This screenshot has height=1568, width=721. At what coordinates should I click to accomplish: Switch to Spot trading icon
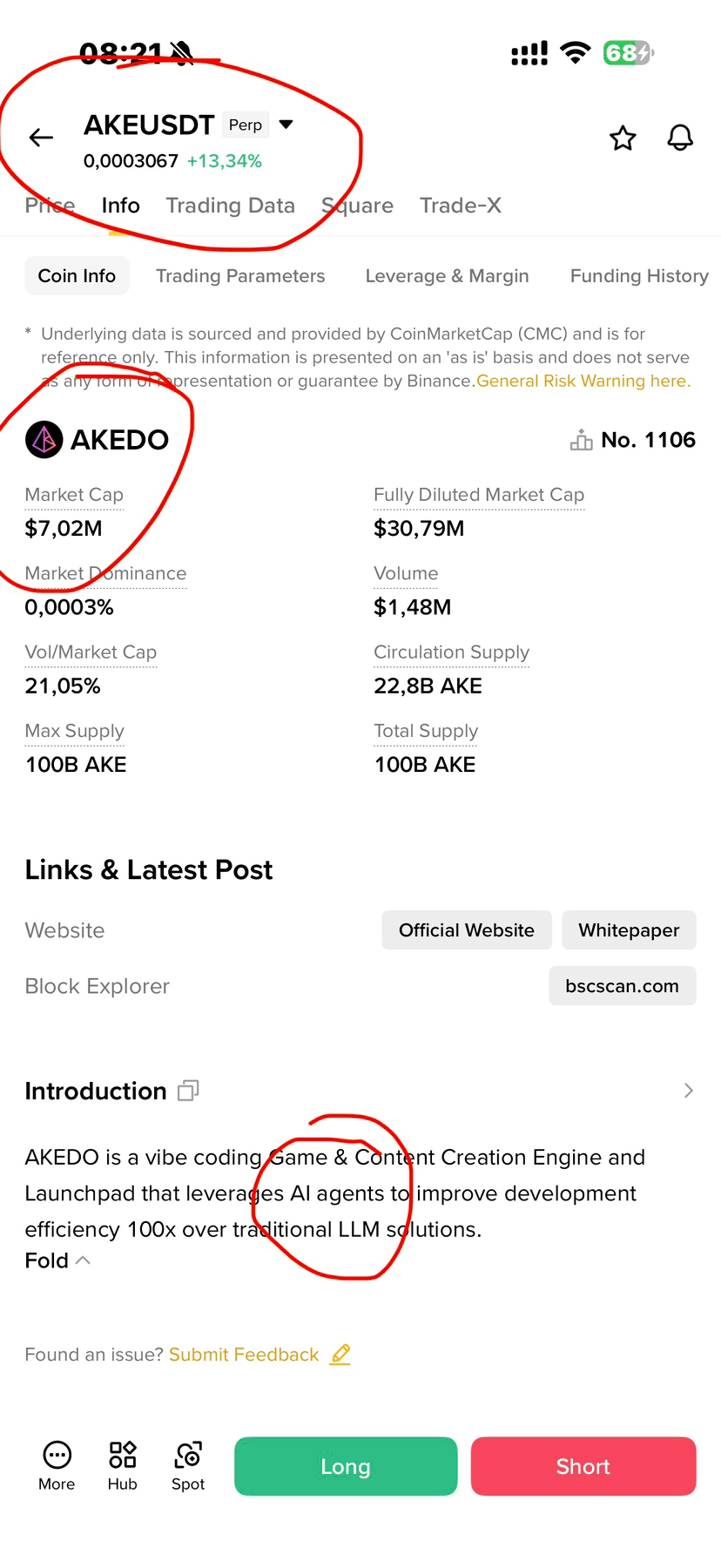188,1455
